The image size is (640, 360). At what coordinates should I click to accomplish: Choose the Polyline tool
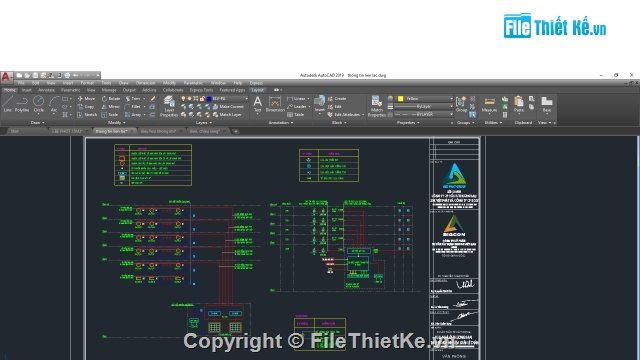pos(22,104)
